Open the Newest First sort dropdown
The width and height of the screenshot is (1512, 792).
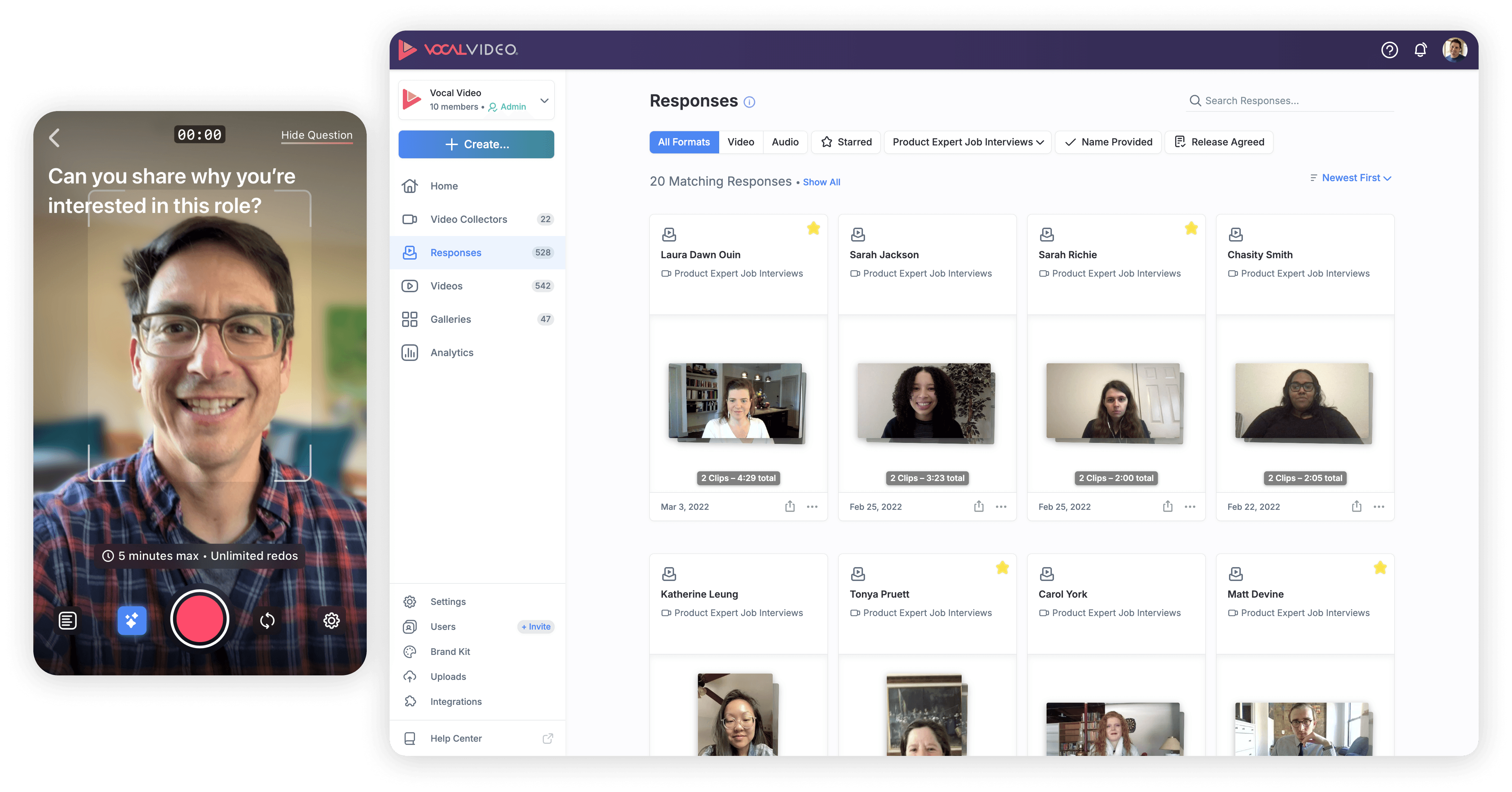click(1351, 178)
